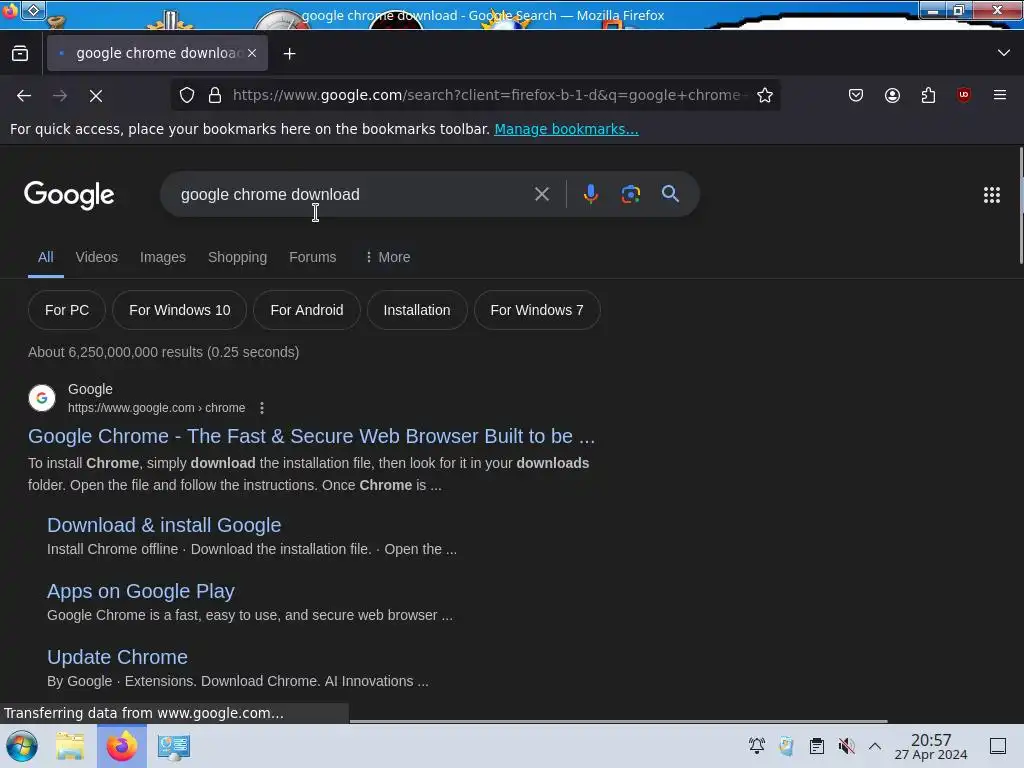Open clock showing 20:57
Viewport: 1024px width, 768px height.
pyautogui.click(x=931, y=746)
